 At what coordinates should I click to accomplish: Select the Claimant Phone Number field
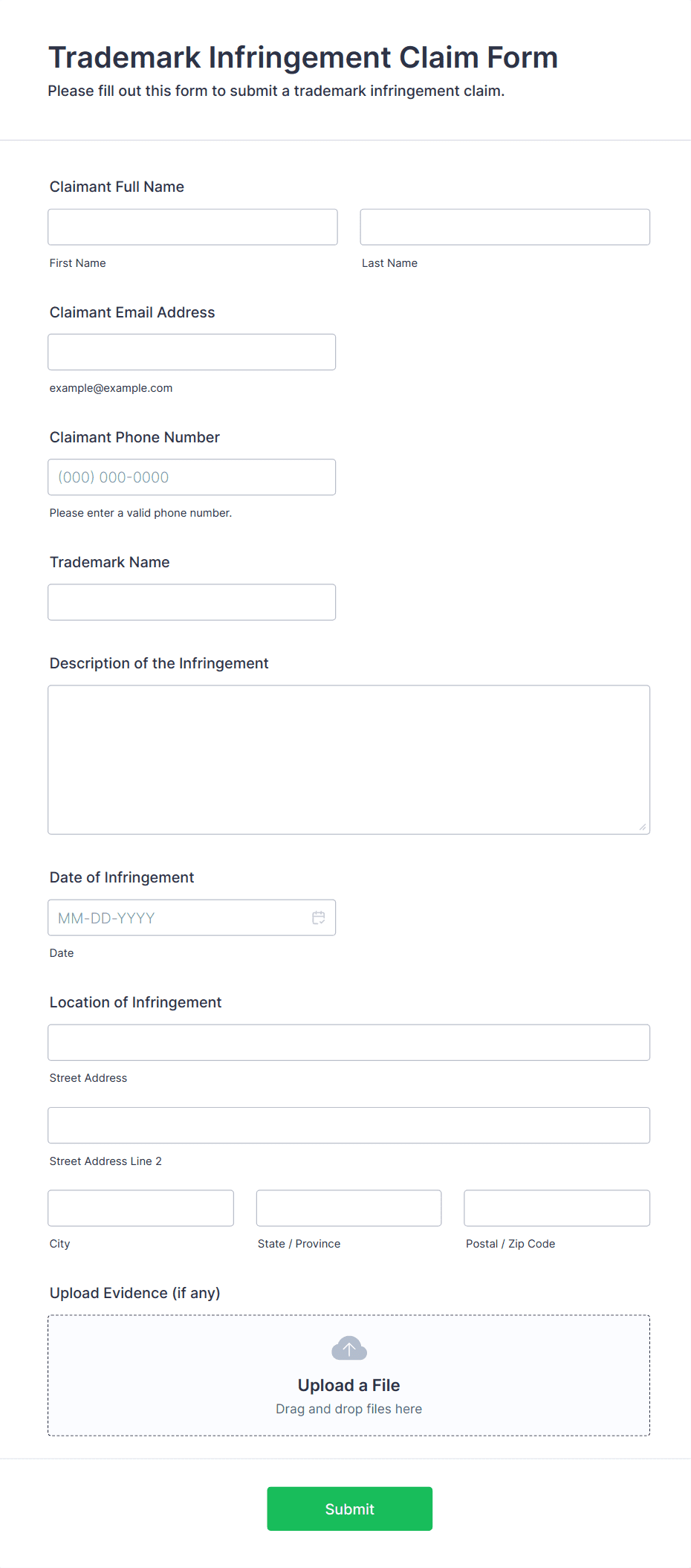click(x=192, y=477)
